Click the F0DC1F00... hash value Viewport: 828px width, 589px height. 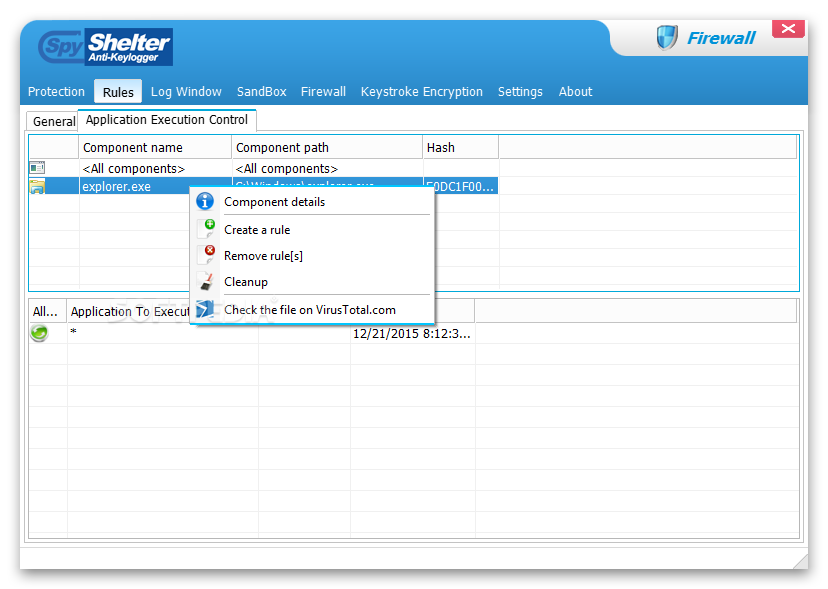coord(460,186)
